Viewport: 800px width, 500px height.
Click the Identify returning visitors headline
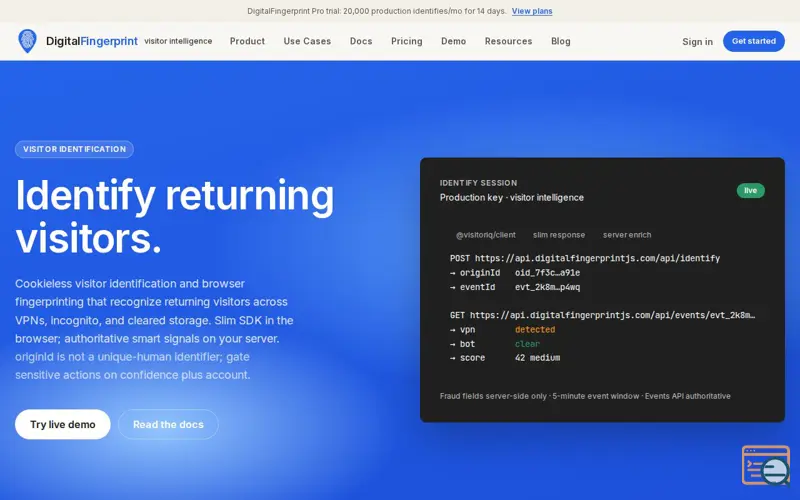[174, 216]
